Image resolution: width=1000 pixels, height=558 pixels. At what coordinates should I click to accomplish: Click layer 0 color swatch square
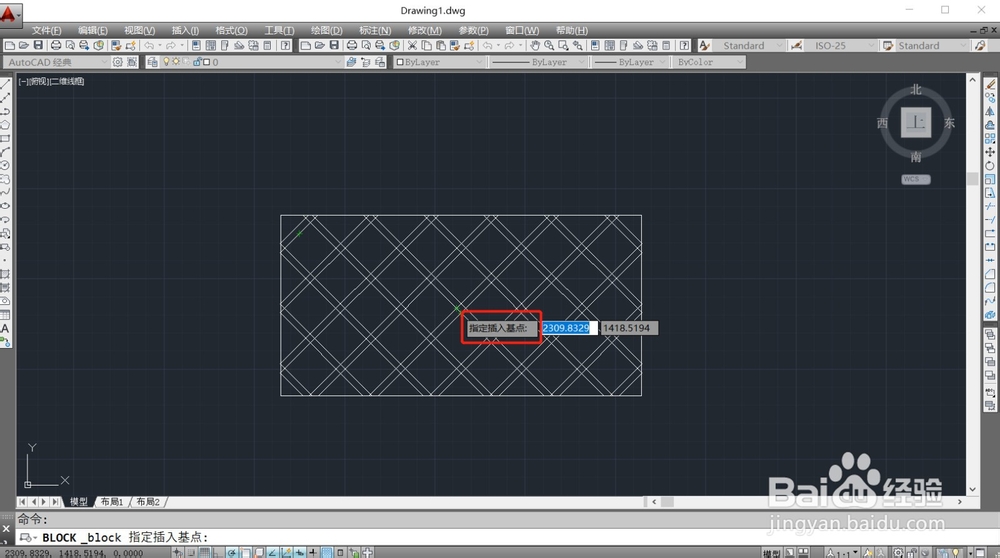click(x=207, y=62)
